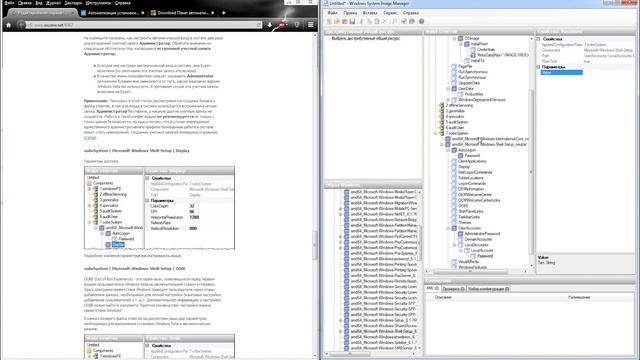Open the Файл menu in WSIM
640x360 pixels.
[333, 13]
